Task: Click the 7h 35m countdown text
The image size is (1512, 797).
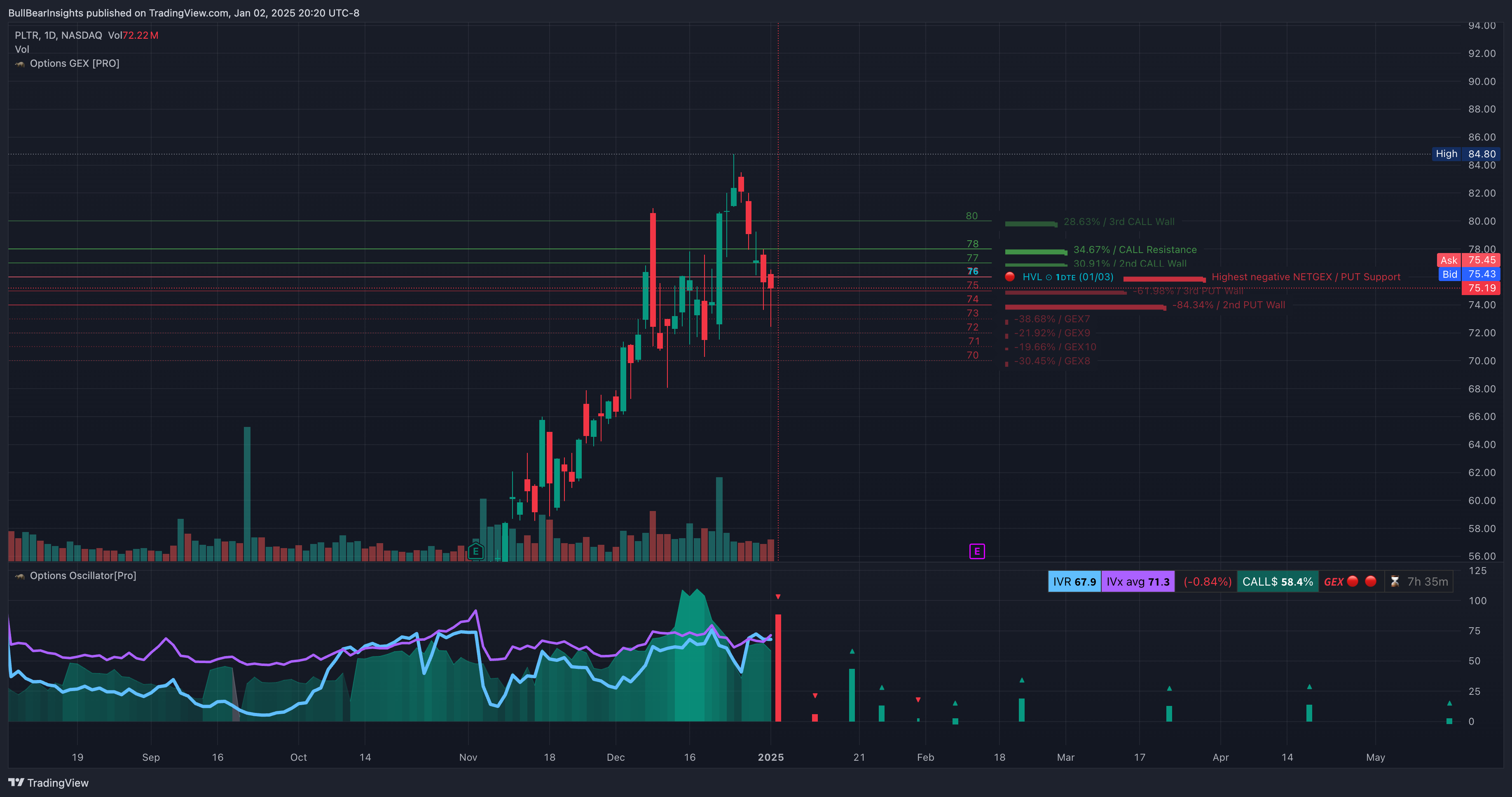Action: coord(1428,581)
